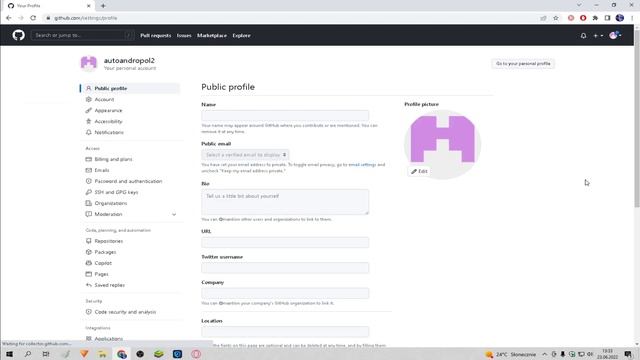Open Windows Start menu
This screenshot has height=360, width=640.
click(9, 354)
